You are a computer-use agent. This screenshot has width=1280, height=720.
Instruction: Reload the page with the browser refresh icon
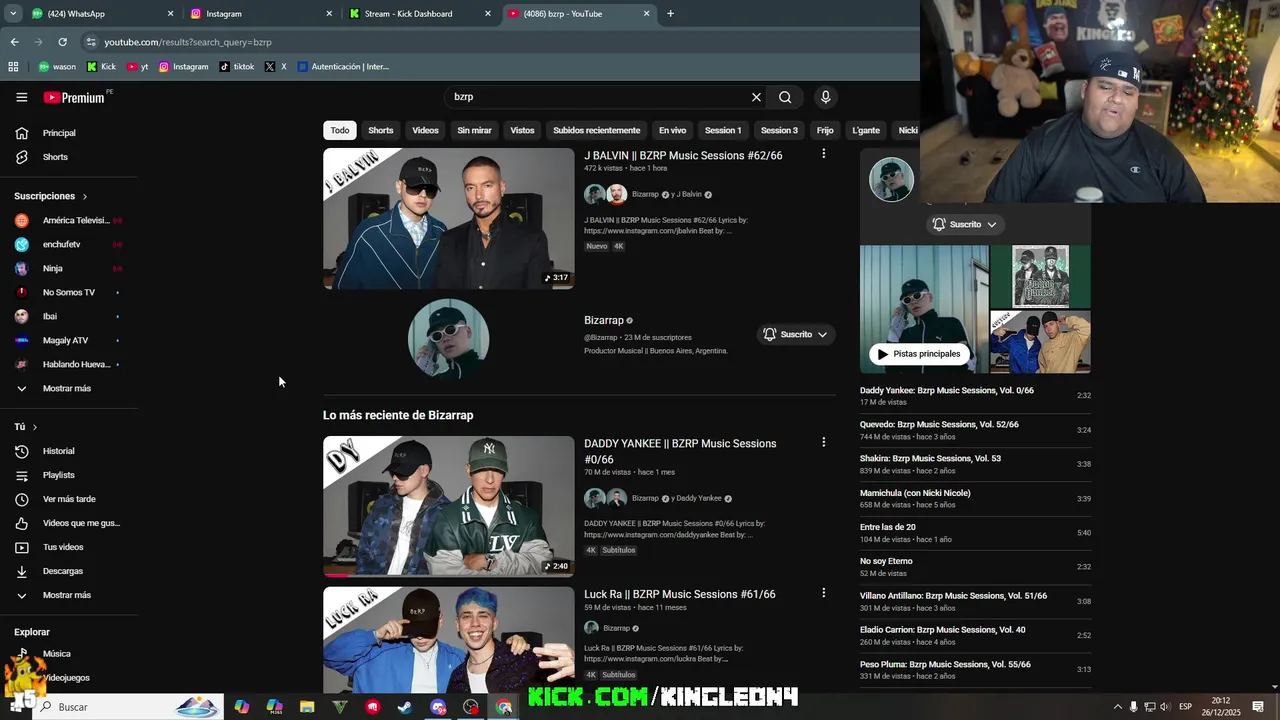62,42
